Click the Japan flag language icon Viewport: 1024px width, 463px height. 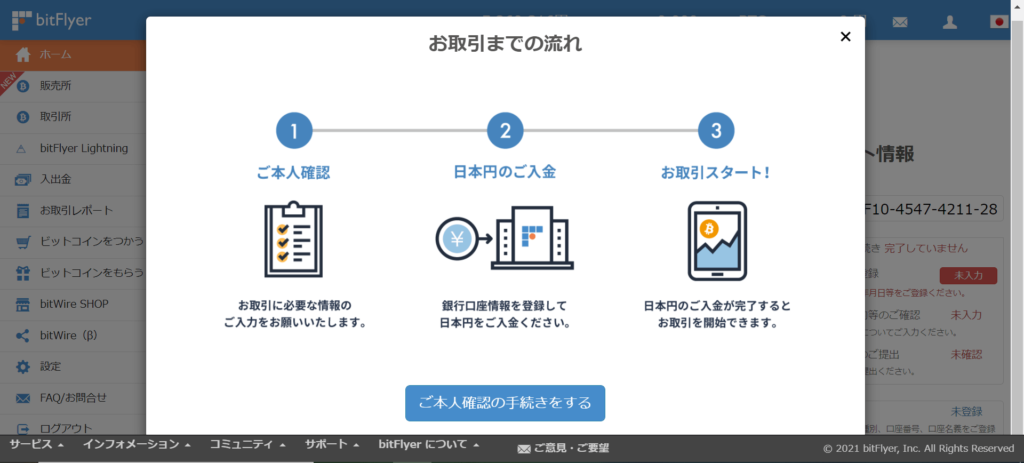click(x=999, y=22)
